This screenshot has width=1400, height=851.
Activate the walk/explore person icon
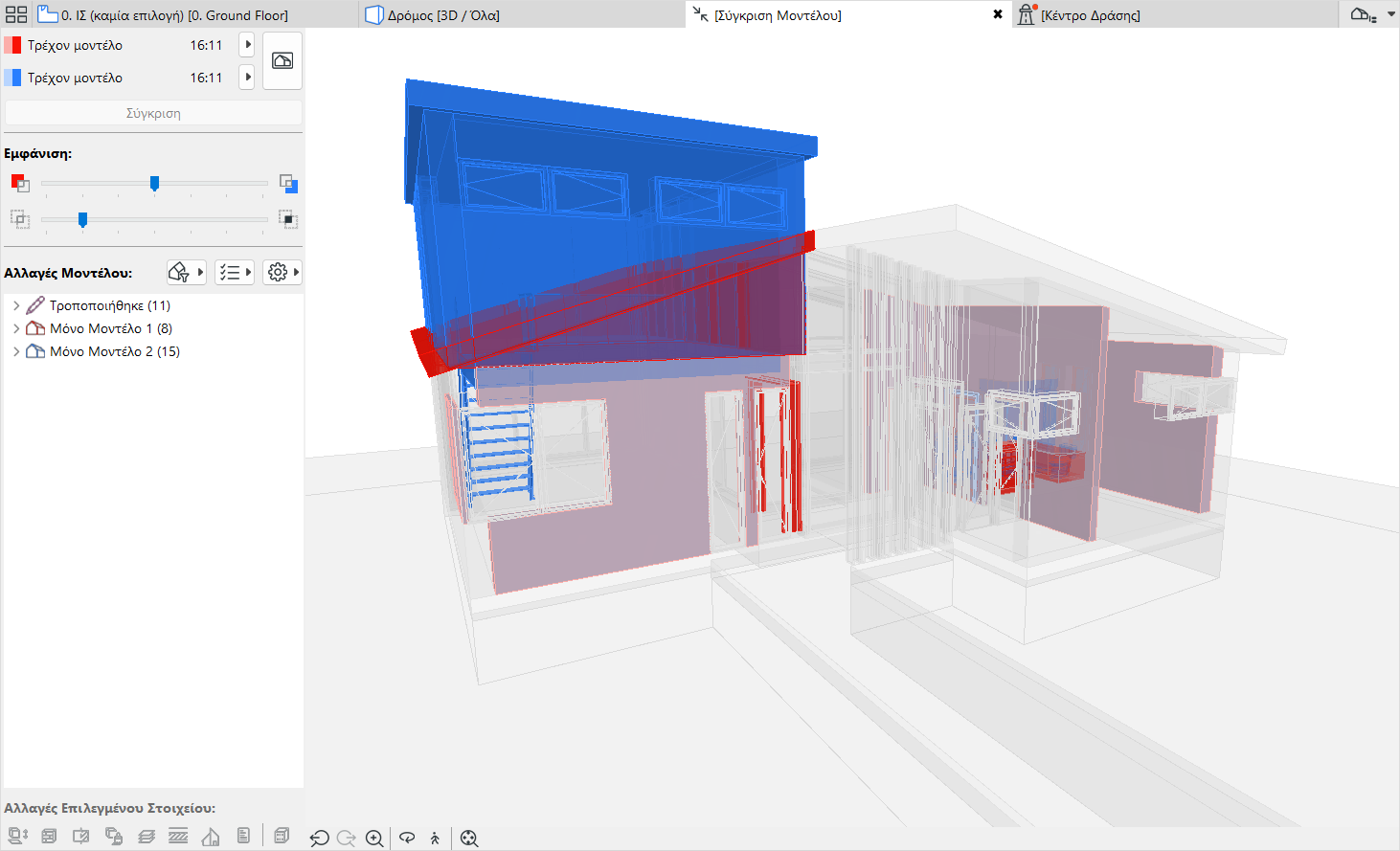435,839
